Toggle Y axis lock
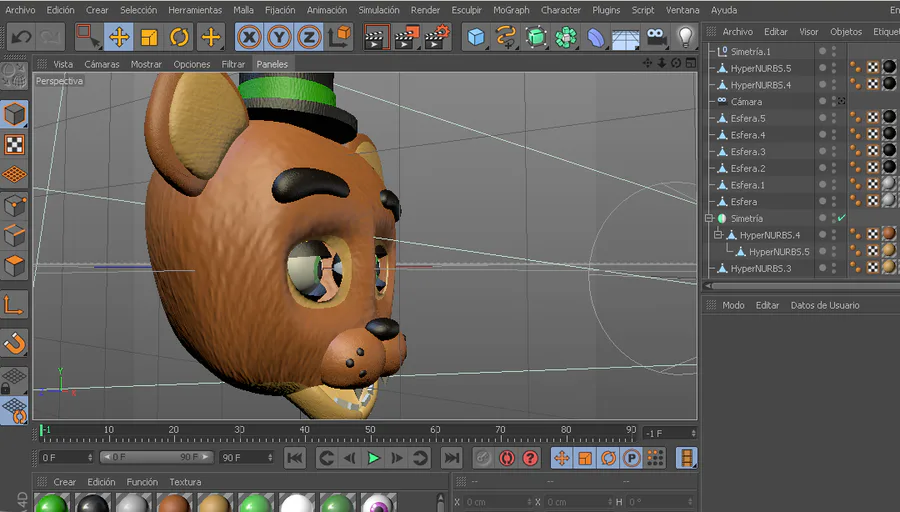This screenshot has height=512, width=900. pyautogui.click(x=279, y=37)
